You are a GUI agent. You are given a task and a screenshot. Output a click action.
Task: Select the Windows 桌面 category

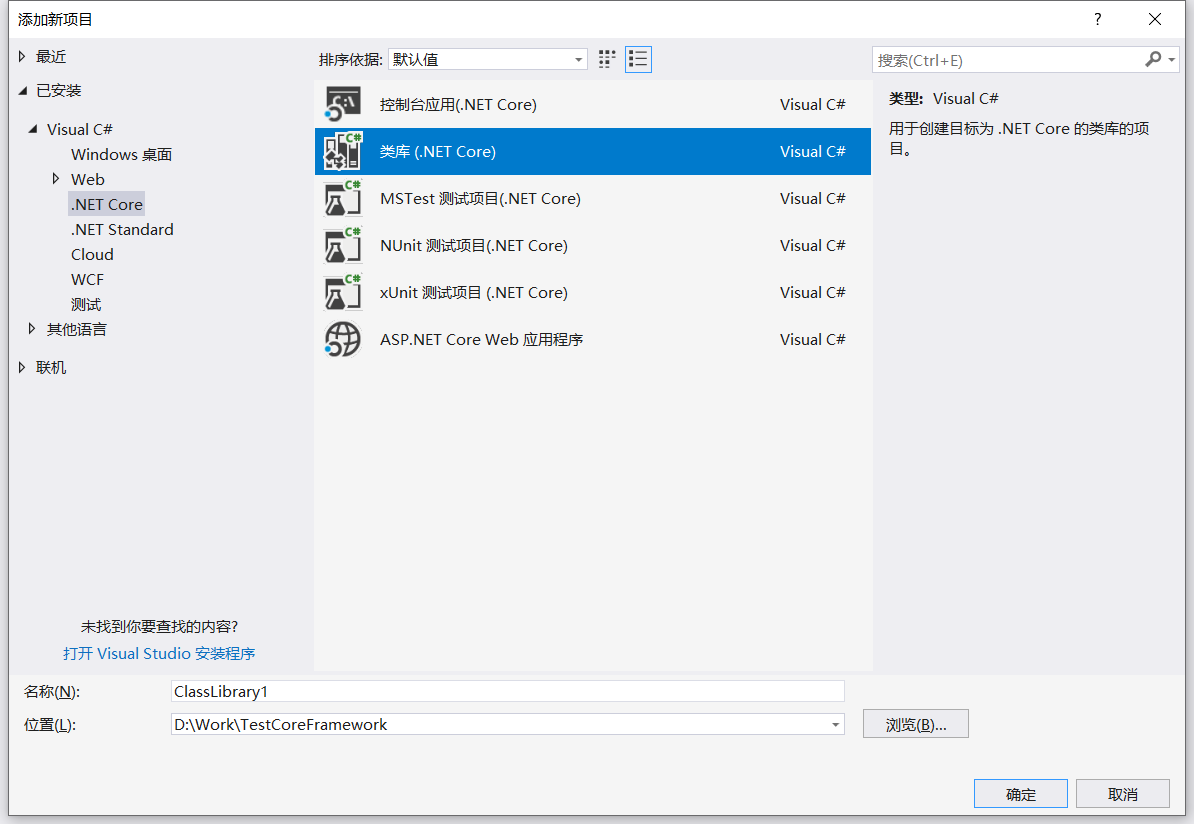121,154
